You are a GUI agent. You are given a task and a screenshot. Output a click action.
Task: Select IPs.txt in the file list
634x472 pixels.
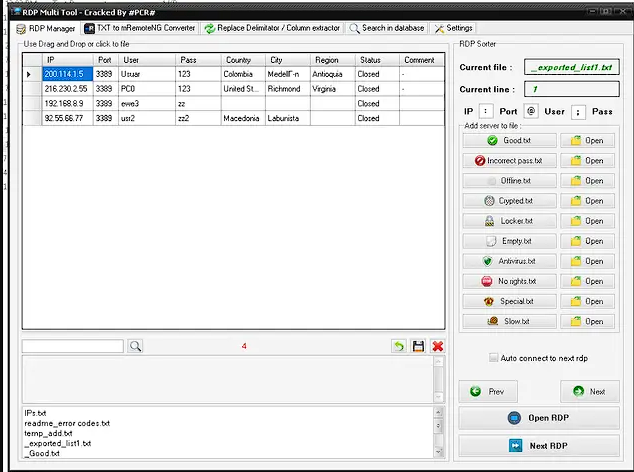[x=36, y=413]
